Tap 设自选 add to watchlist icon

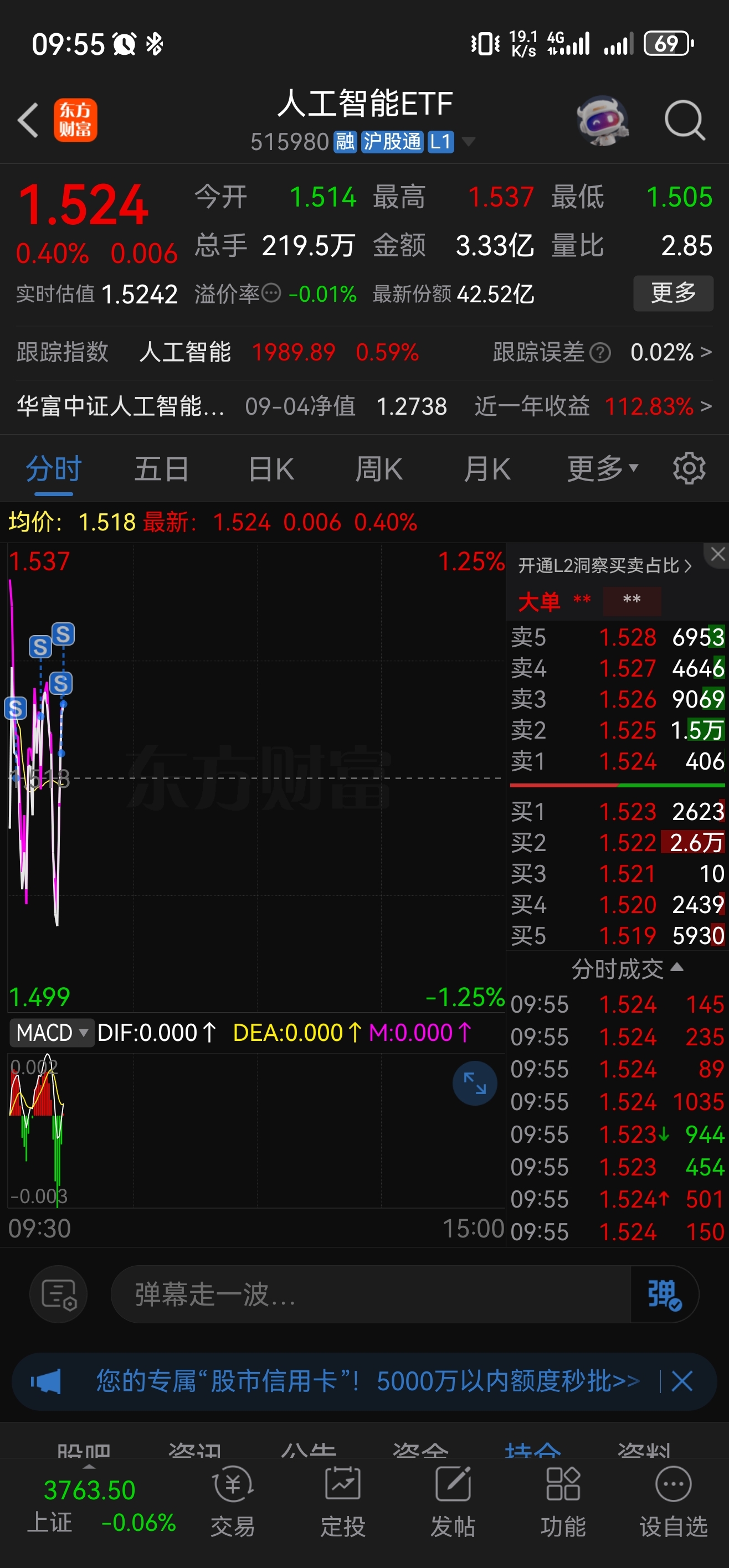674,1502
